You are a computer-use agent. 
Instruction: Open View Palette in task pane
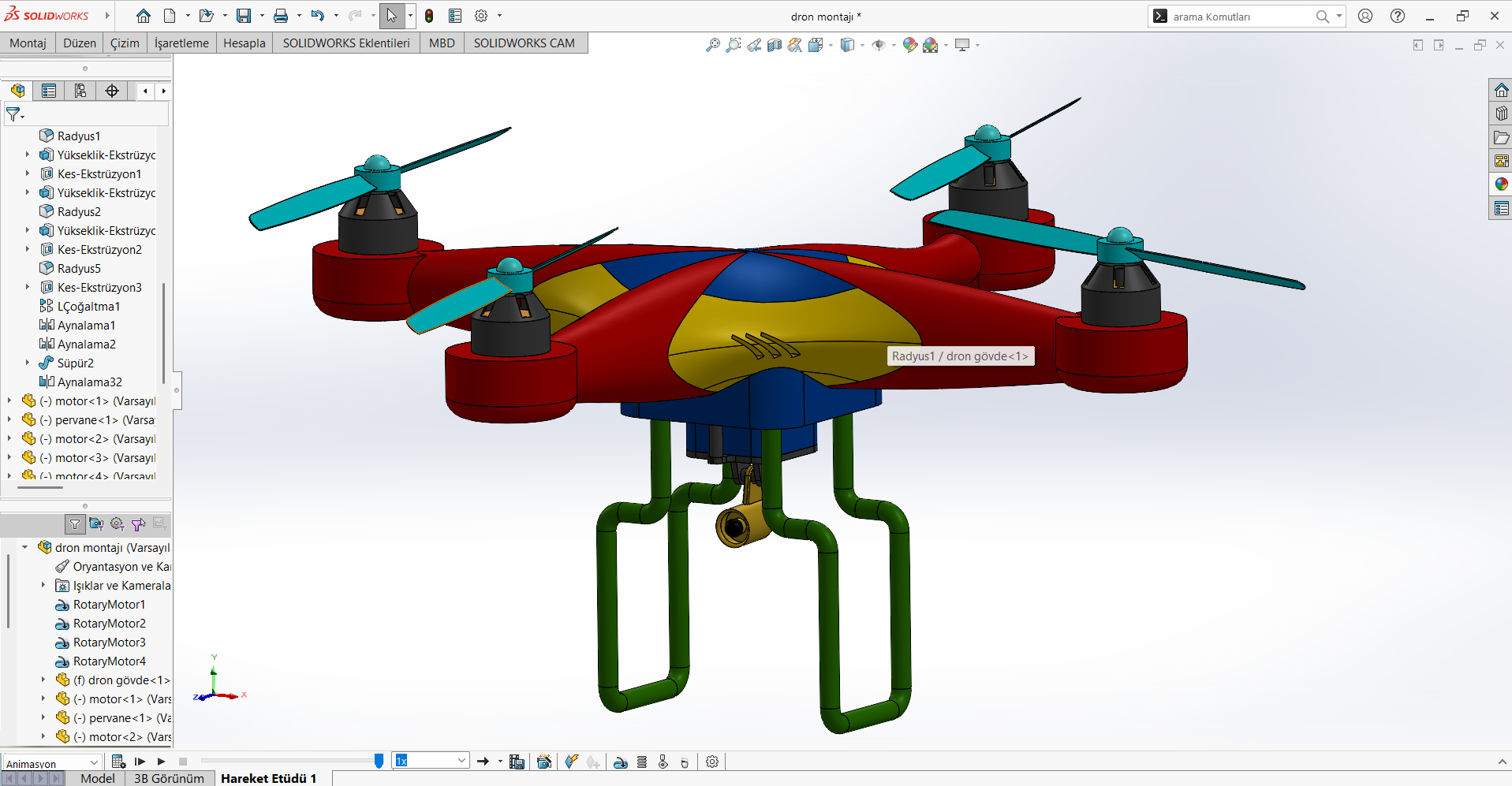1501,161
